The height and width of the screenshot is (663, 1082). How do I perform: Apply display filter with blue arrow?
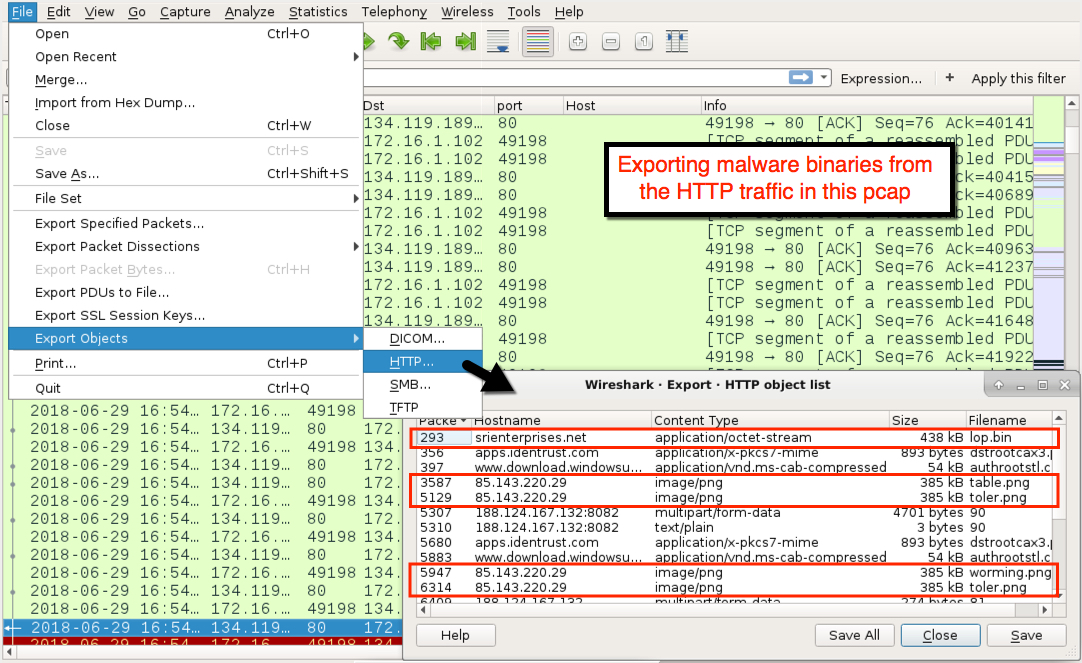[800, 78]
